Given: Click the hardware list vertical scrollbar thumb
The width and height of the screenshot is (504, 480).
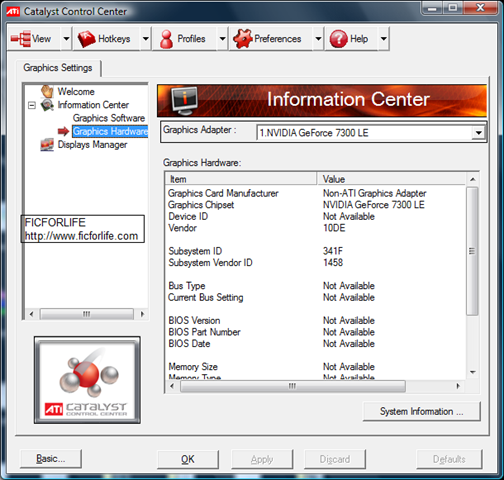Looking at the screenshot, I should point(472,251).
